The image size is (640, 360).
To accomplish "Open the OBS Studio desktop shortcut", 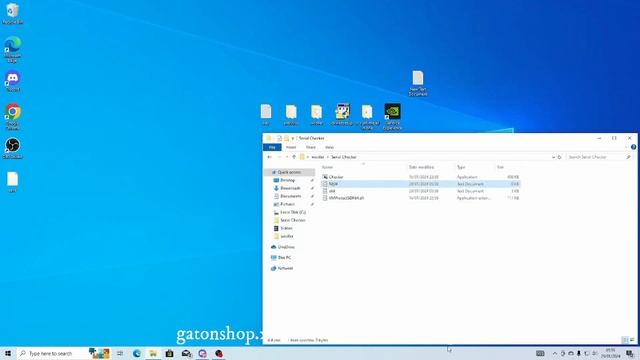I will pos(13,148).
